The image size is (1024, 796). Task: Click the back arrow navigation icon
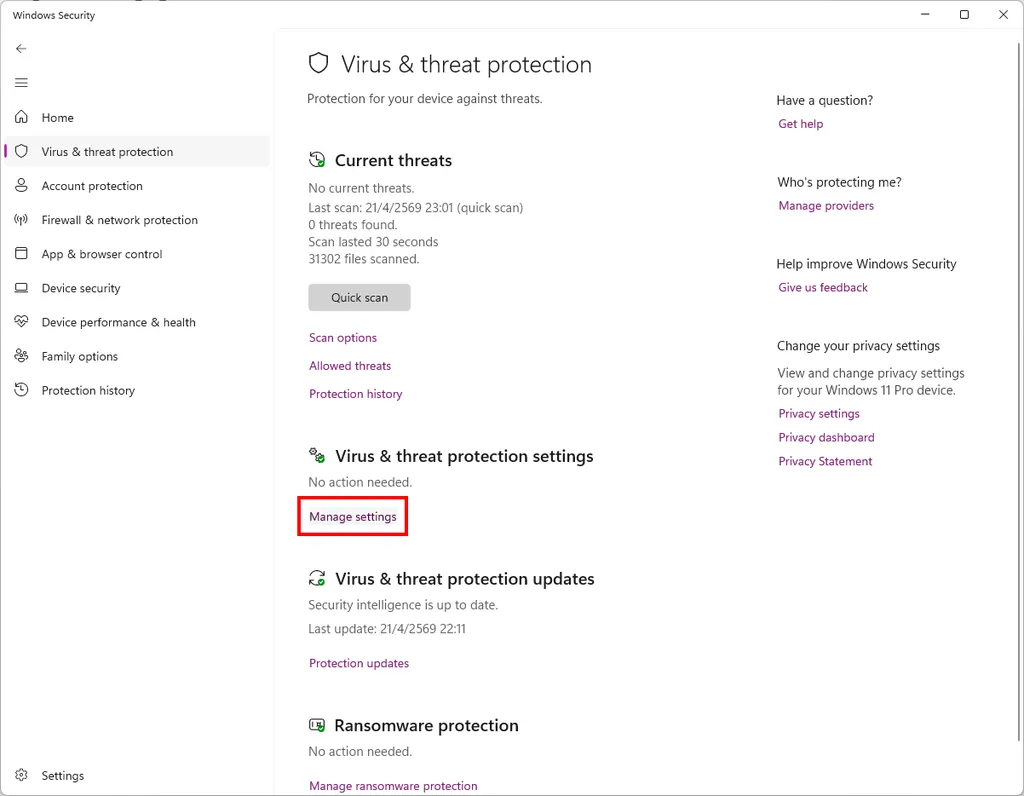click(x=21, y=48)
